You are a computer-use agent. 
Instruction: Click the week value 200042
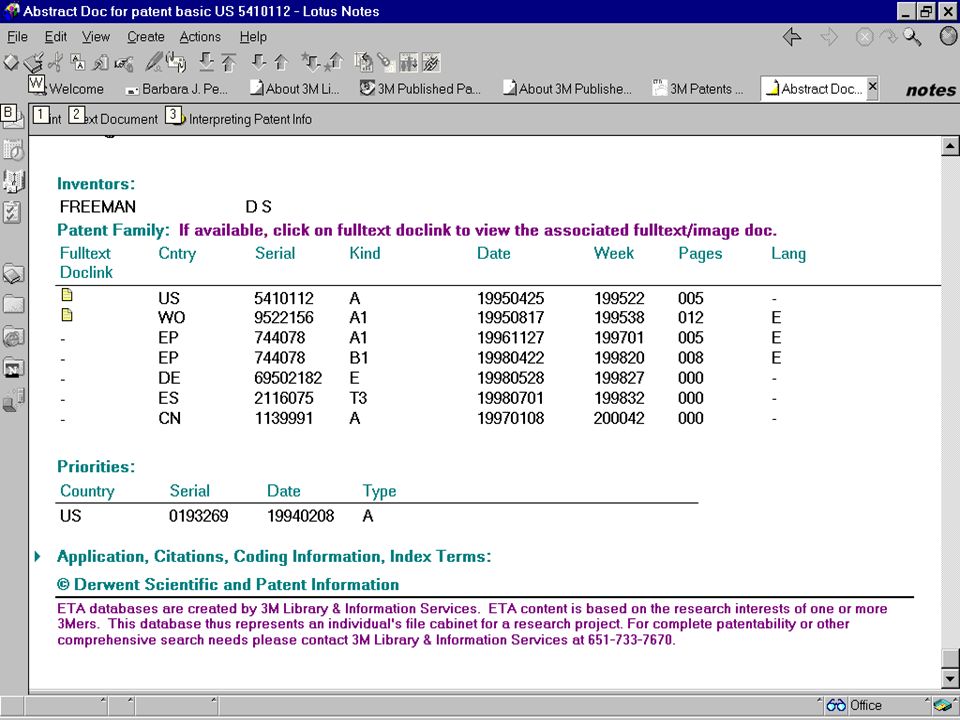click(x=619, y=418)
